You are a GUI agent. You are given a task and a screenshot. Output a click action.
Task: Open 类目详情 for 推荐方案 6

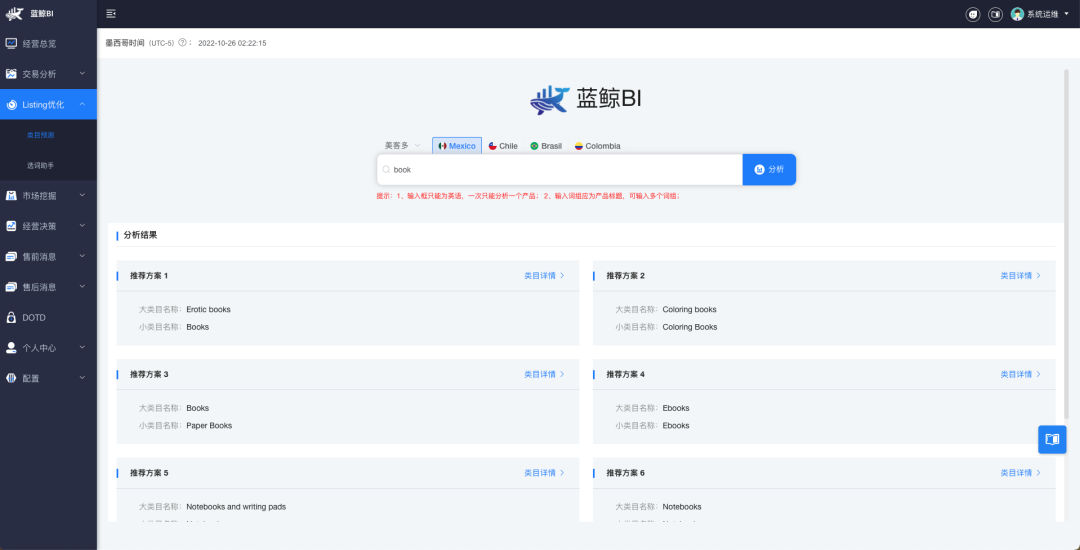tap(1021, 473)
